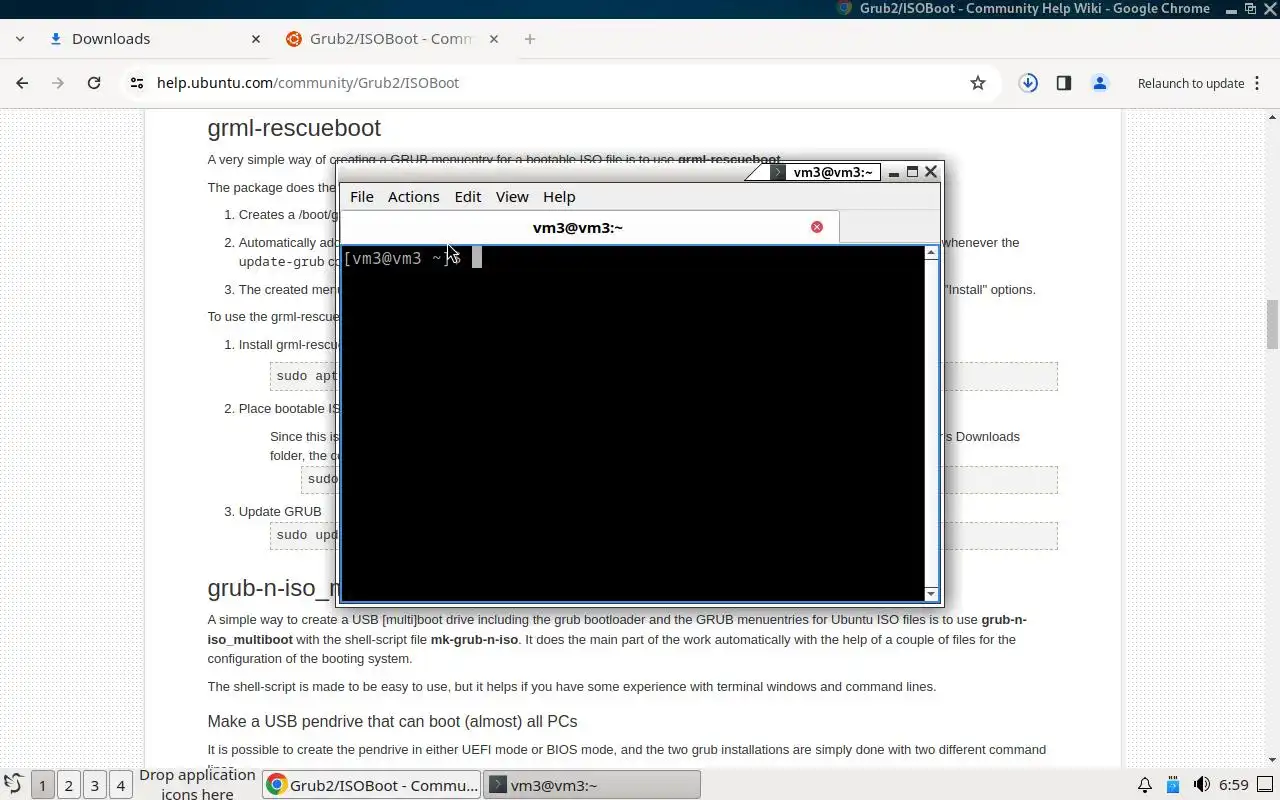Click Chrome's forward navigation arrow
Viewport: 1280px width, 800px height.
pos(58,83)
